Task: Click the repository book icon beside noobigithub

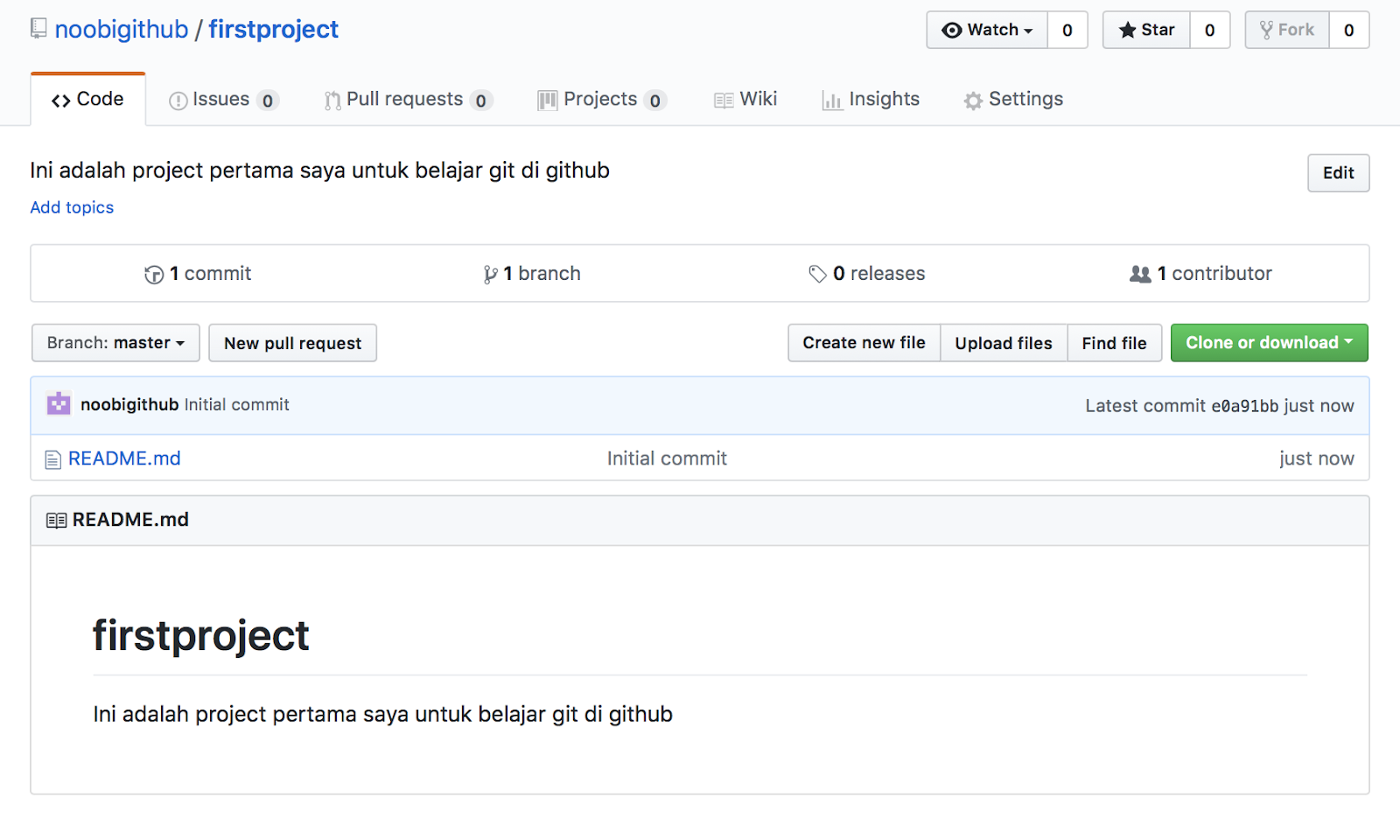Action: point(38,29)
